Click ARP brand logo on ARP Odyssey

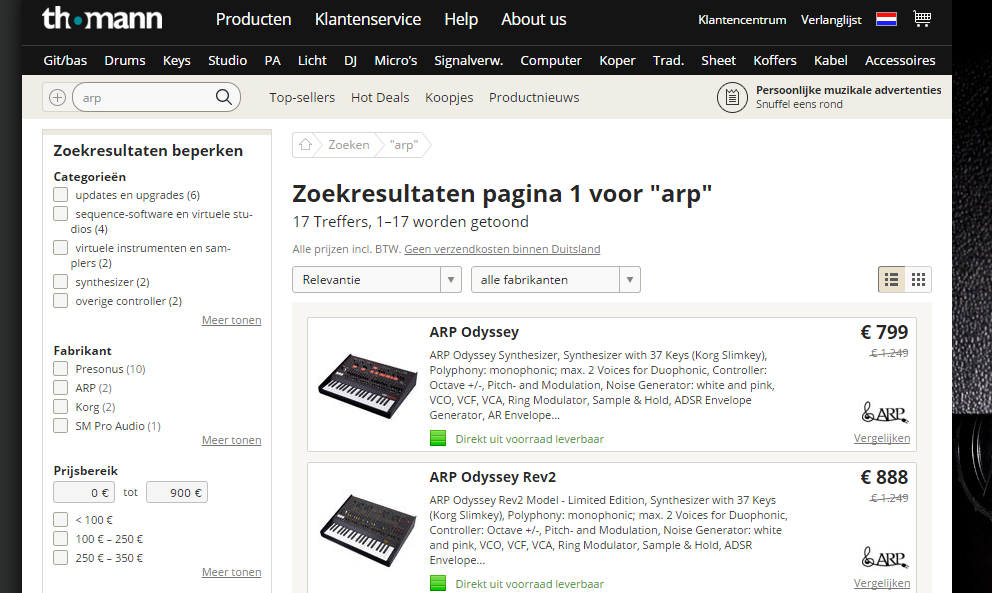884,413
